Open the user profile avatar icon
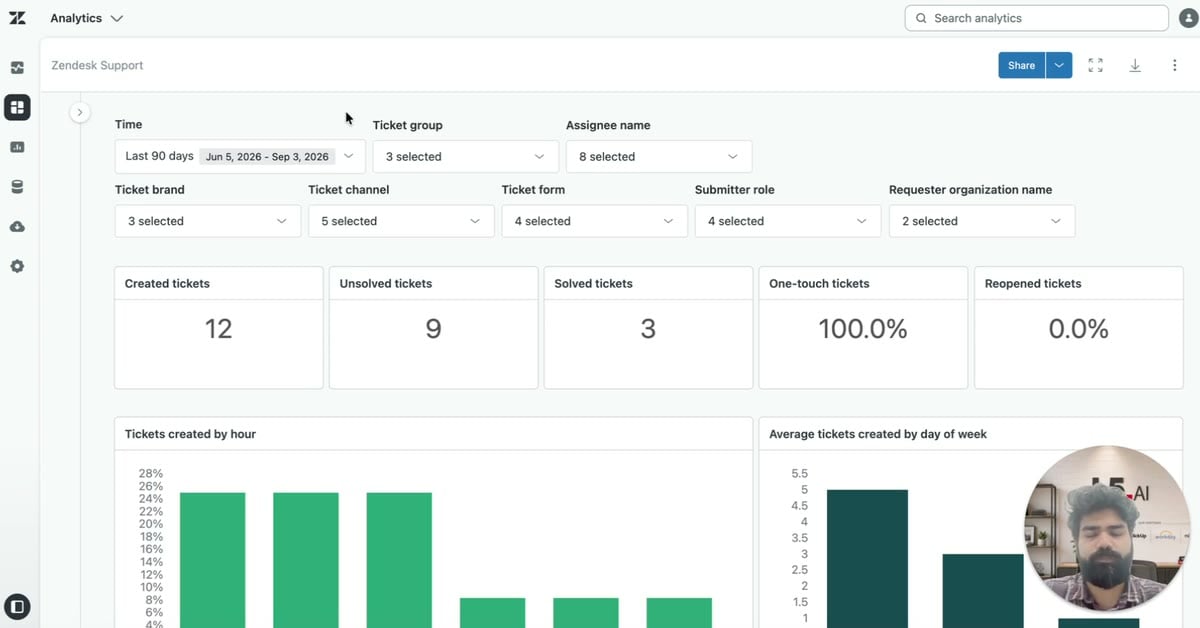Screen dimensions: 1200x628 (x=1187, y=18)
